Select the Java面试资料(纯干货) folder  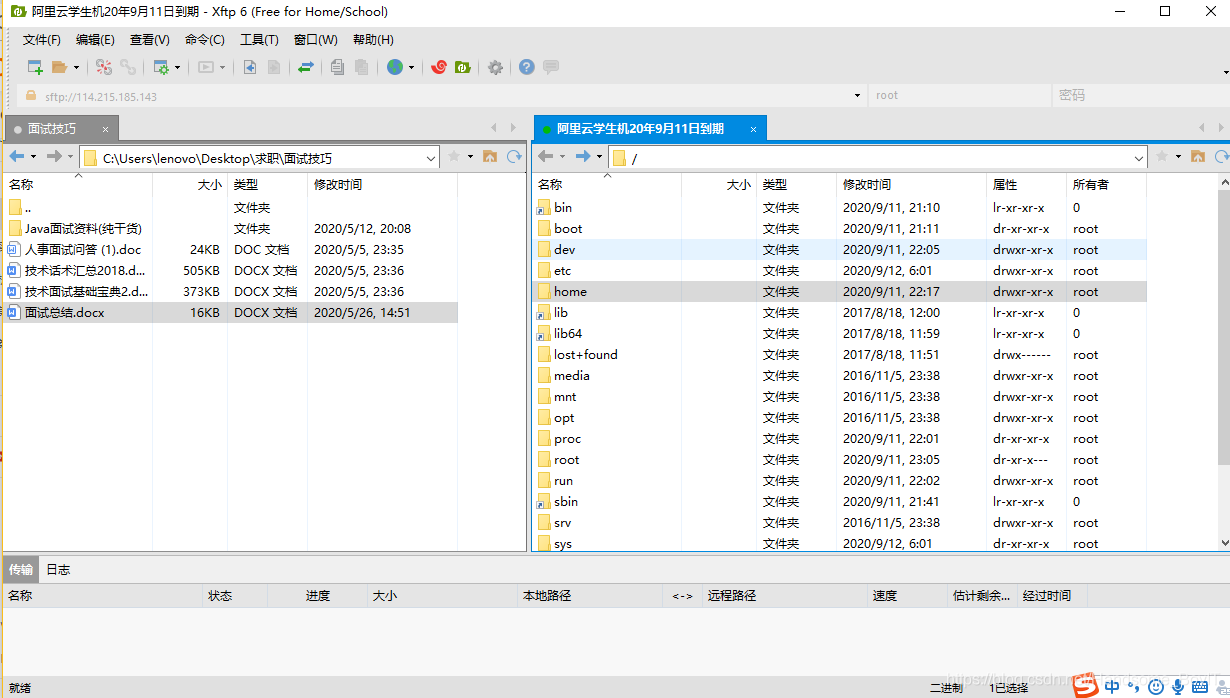coord(230,229)
